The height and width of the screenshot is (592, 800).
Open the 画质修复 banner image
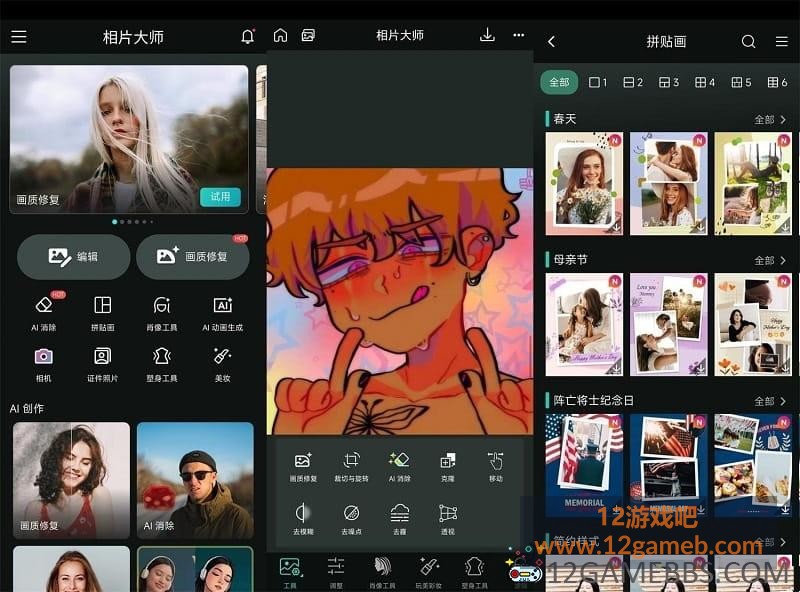click(129, 139)
